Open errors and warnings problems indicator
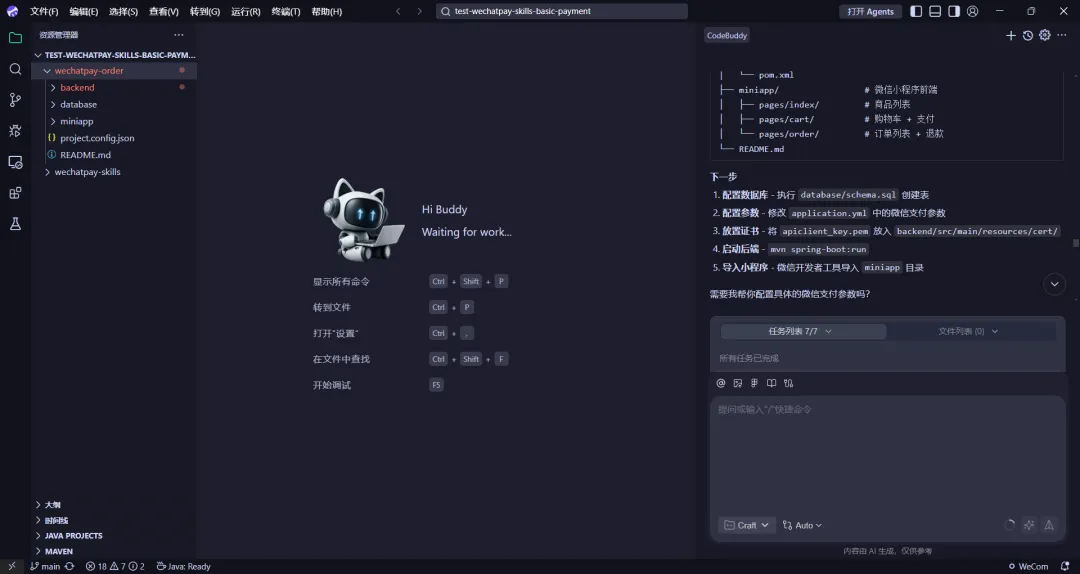1080x574 pixels. pyautogui.click(x=115, y=566)
